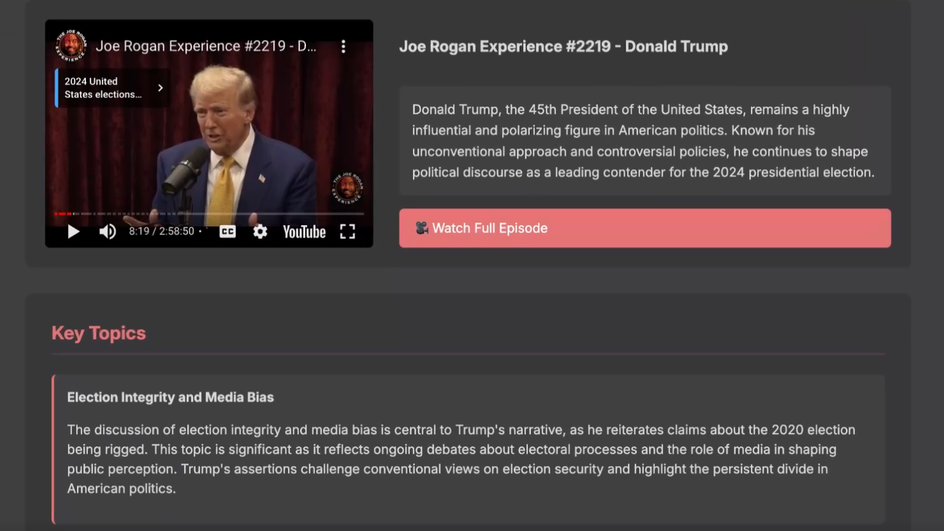Screen dimensions: 944x531
Task: Click the Joe Rogan Experience channel avatar
Action: point(71,46)
